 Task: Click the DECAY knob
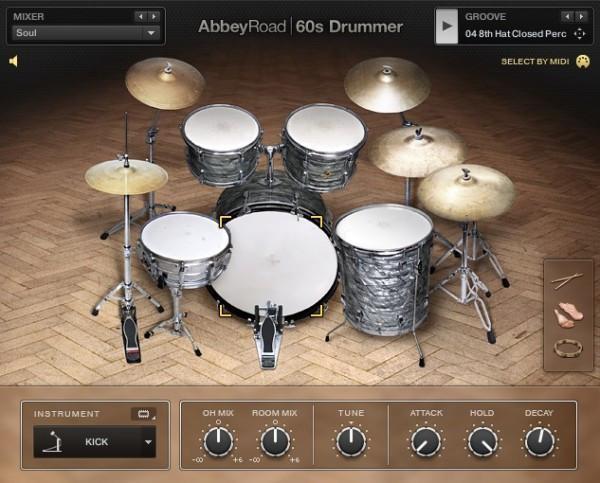[x=539, y=441]
